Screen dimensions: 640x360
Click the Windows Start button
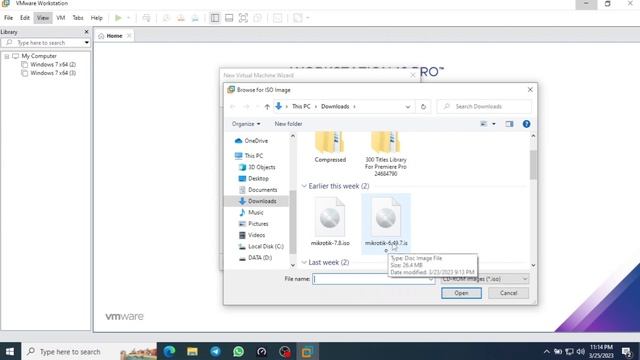point(10,351)
